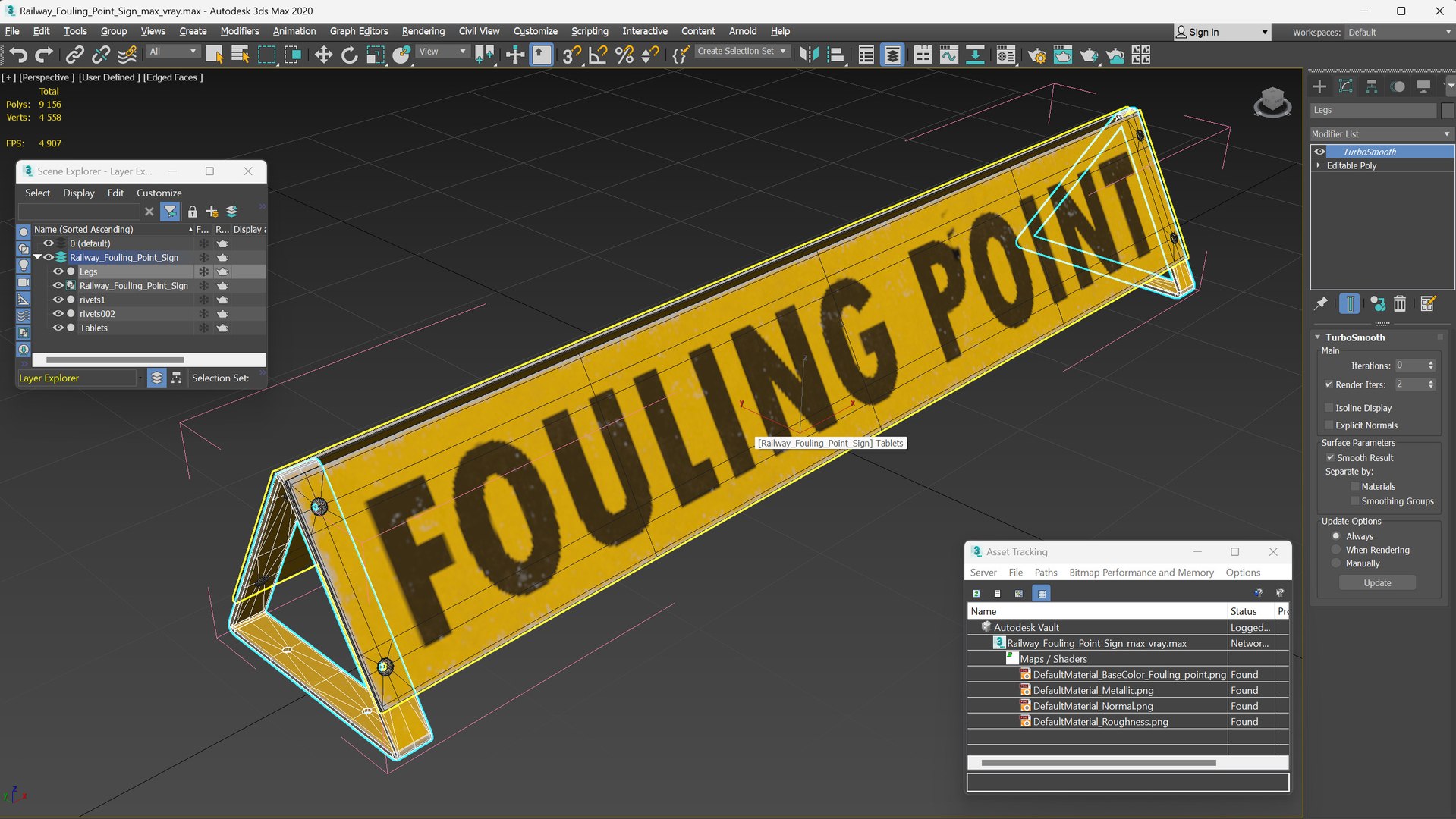This screenshot has width=1456, height=819.
Task: Enable Separate by Smoothing Groups checkbox
Action: pyautogui.click(x=1354, y=500)
